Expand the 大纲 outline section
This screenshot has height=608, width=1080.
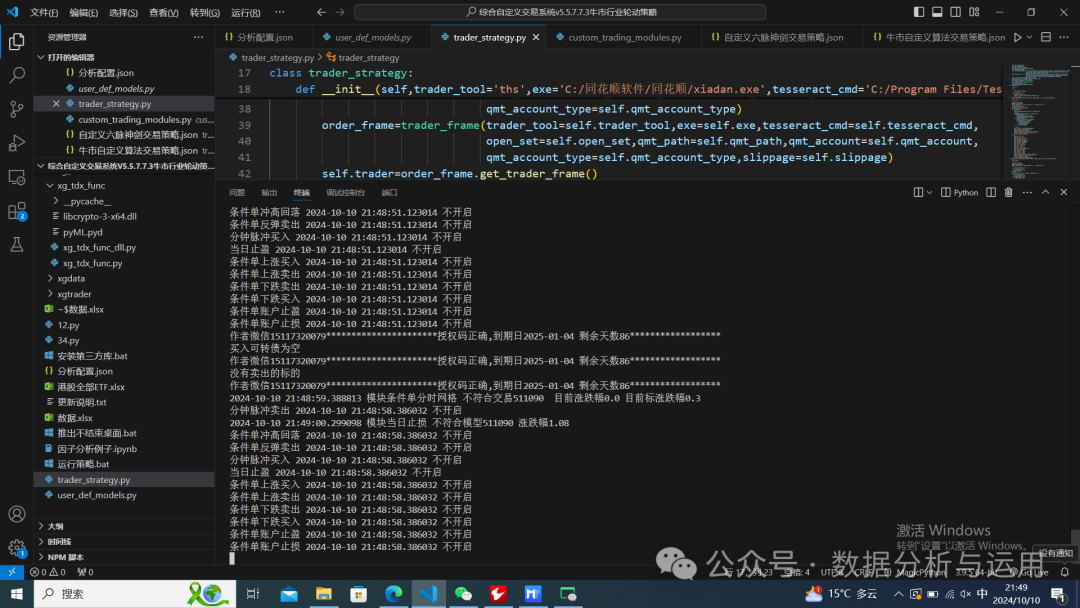tap(125, 526)
